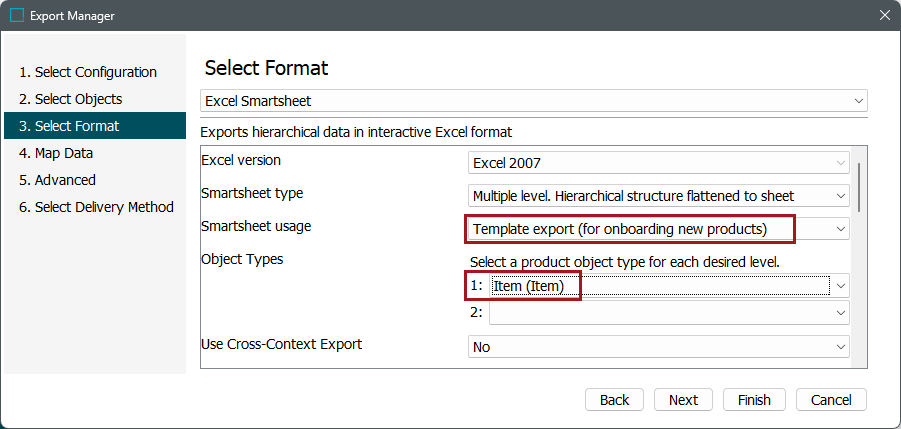Select the highlighted Select Format step
This screenshot has width=901, height=429.
point(76,126)
